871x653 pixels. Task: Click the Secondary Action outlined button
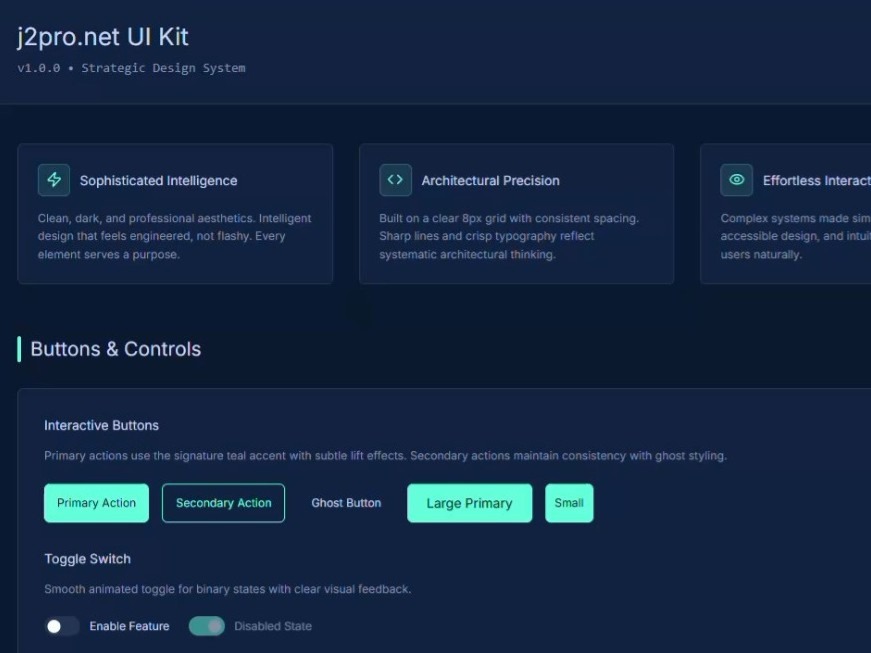[223, 503]
